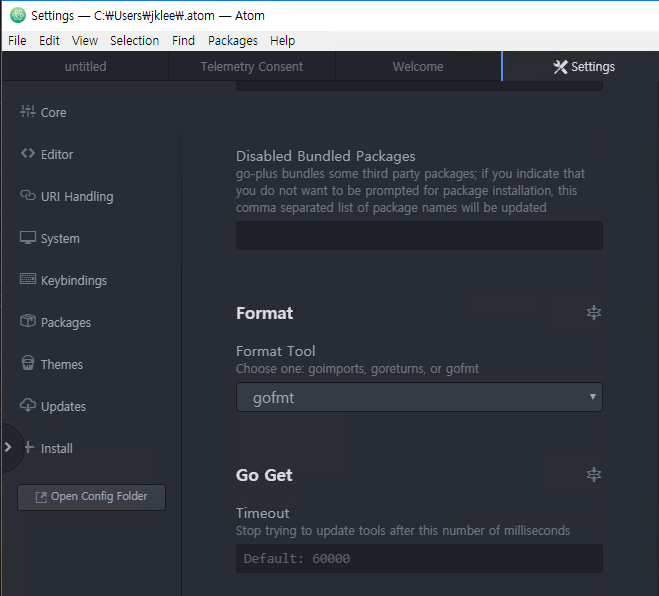Viewport: 659px width, 596px height.
Task: Click the Keybindings keyboard icon
Action: click(x=28, y=280)
